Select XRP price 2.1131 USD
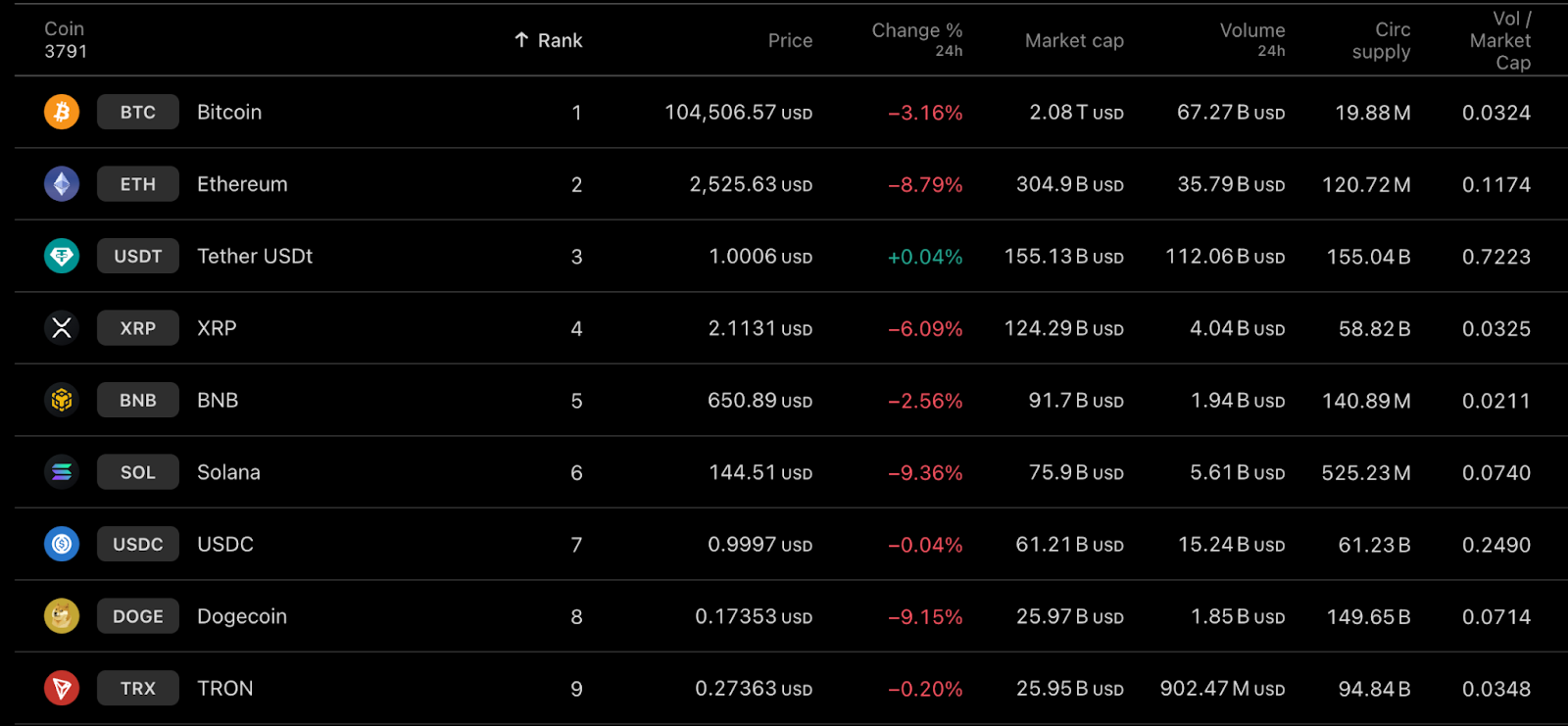 pyautogui.click(x=760, y=328)
